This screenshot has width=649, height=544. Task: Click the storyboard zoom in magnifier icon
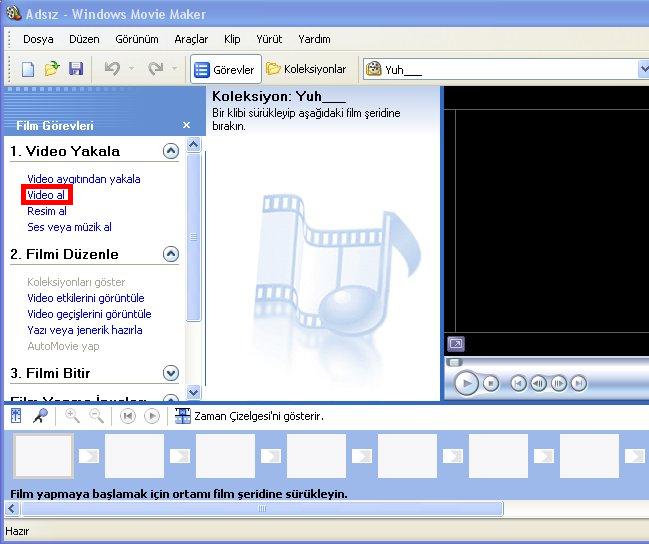click(72, 416)
